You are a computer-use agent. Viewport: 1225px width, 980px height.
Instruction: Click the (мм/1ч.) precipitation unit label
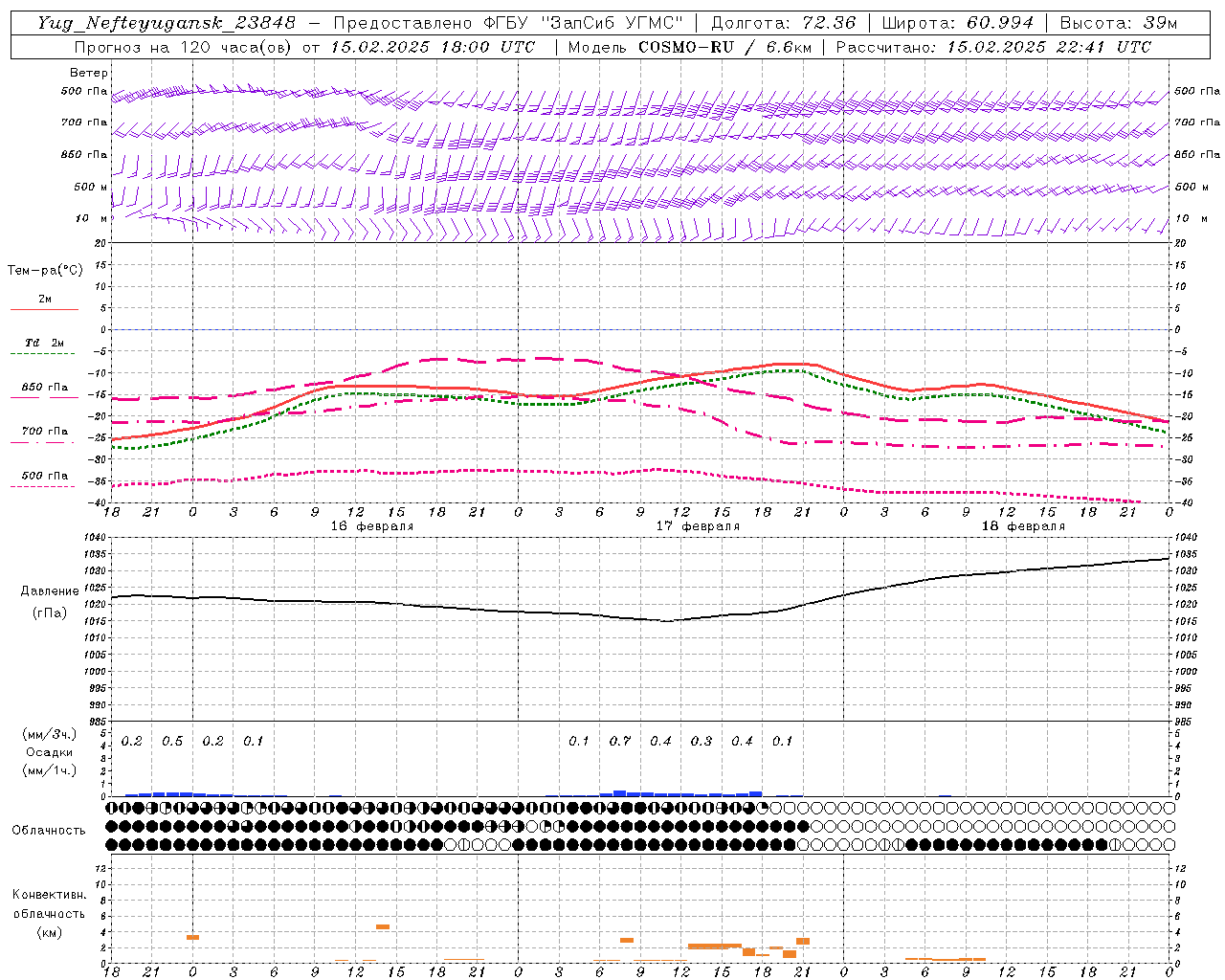pyautogui.click(x=50, y=770)
